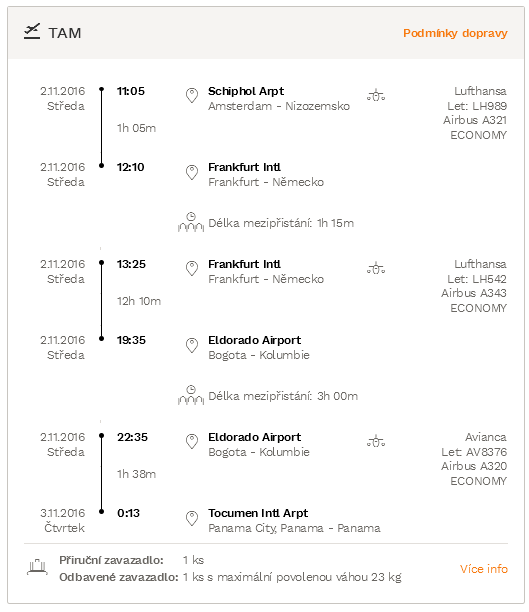Viewport: 529px width, 612px height.
Task: Click the luggage icon by Příruční zavazadlo
Action: [37, 567]
